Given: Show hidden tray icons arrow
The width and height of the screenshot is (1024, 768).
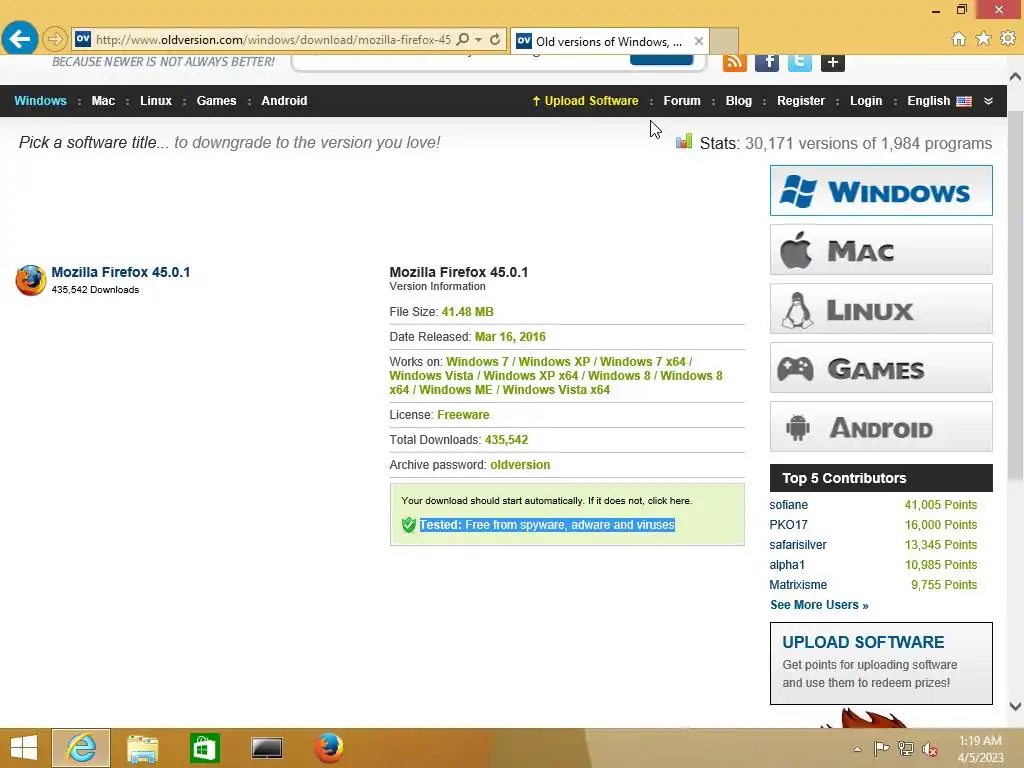Looking at the screenshot, I should click(857, 749).
